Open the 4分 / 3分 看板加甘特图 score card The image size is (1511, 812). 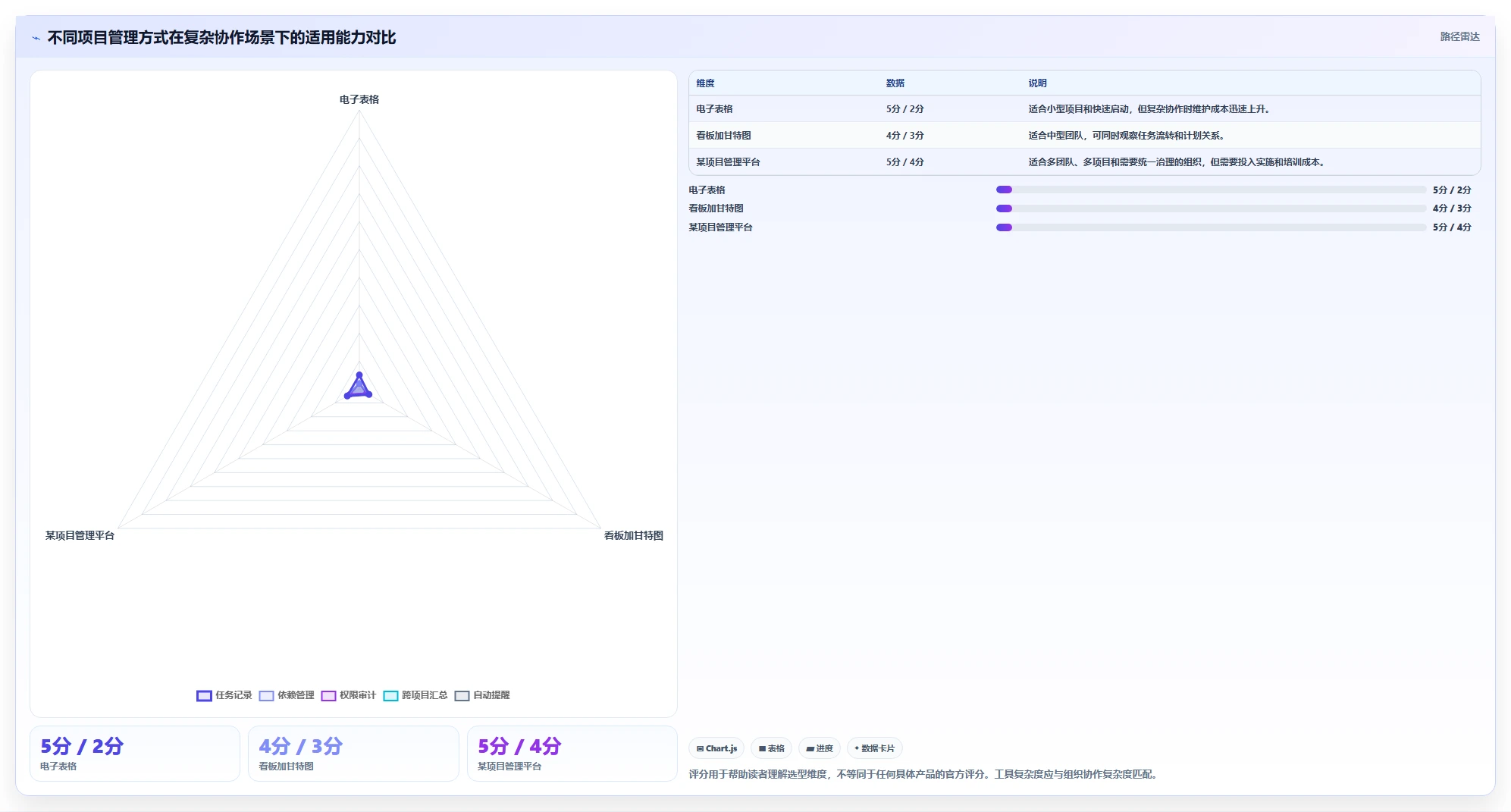click(353, 754)
